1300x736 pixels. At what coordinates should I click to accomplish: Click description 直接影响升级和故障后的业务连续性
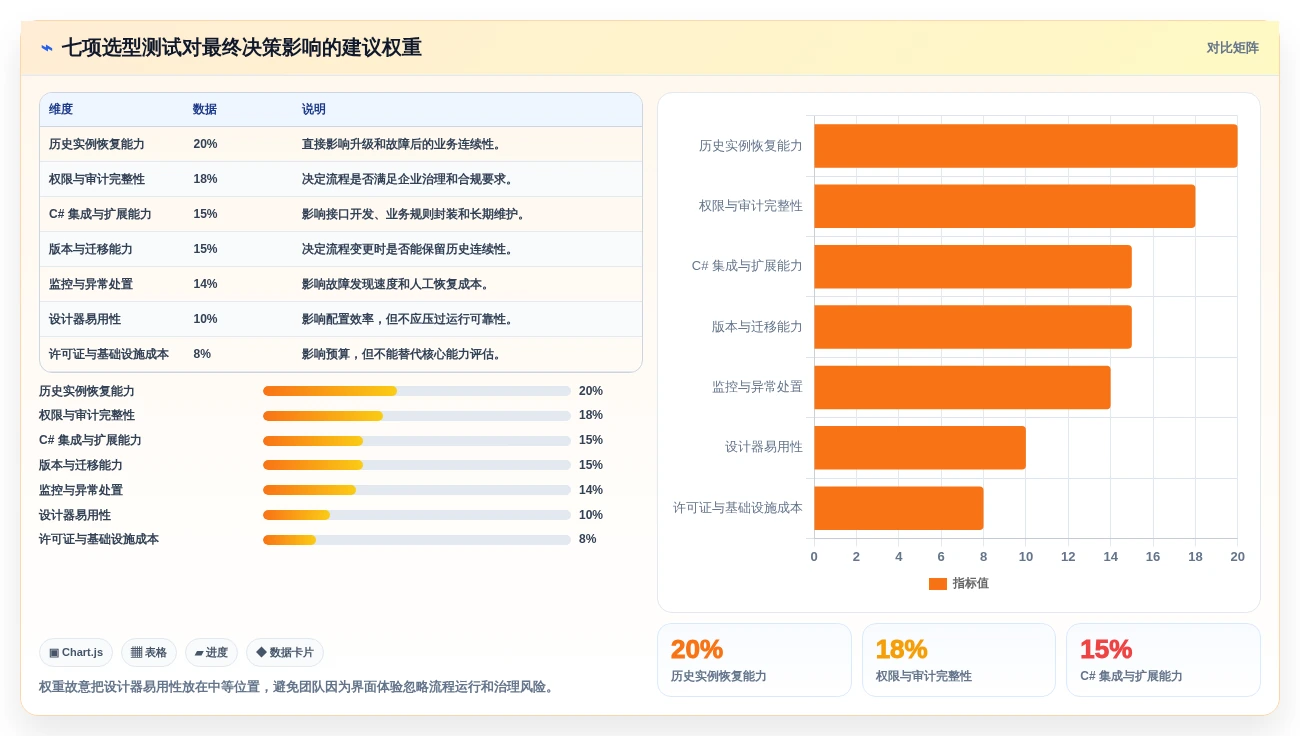tap(402, 144)
